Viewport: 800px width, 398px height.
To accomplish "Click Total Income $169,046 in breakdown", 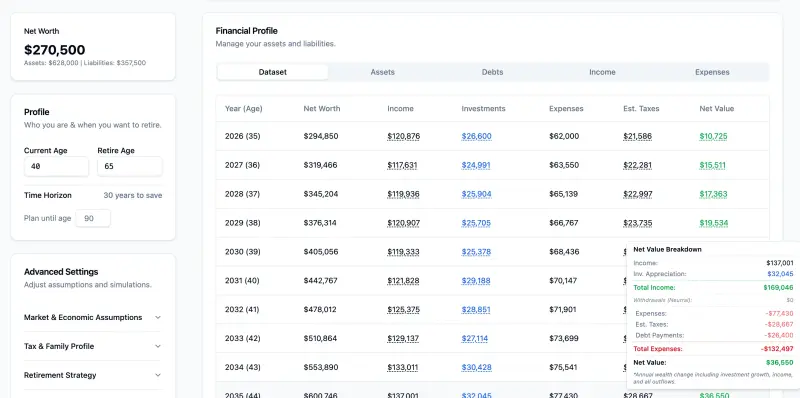I will tap(713, 288).
